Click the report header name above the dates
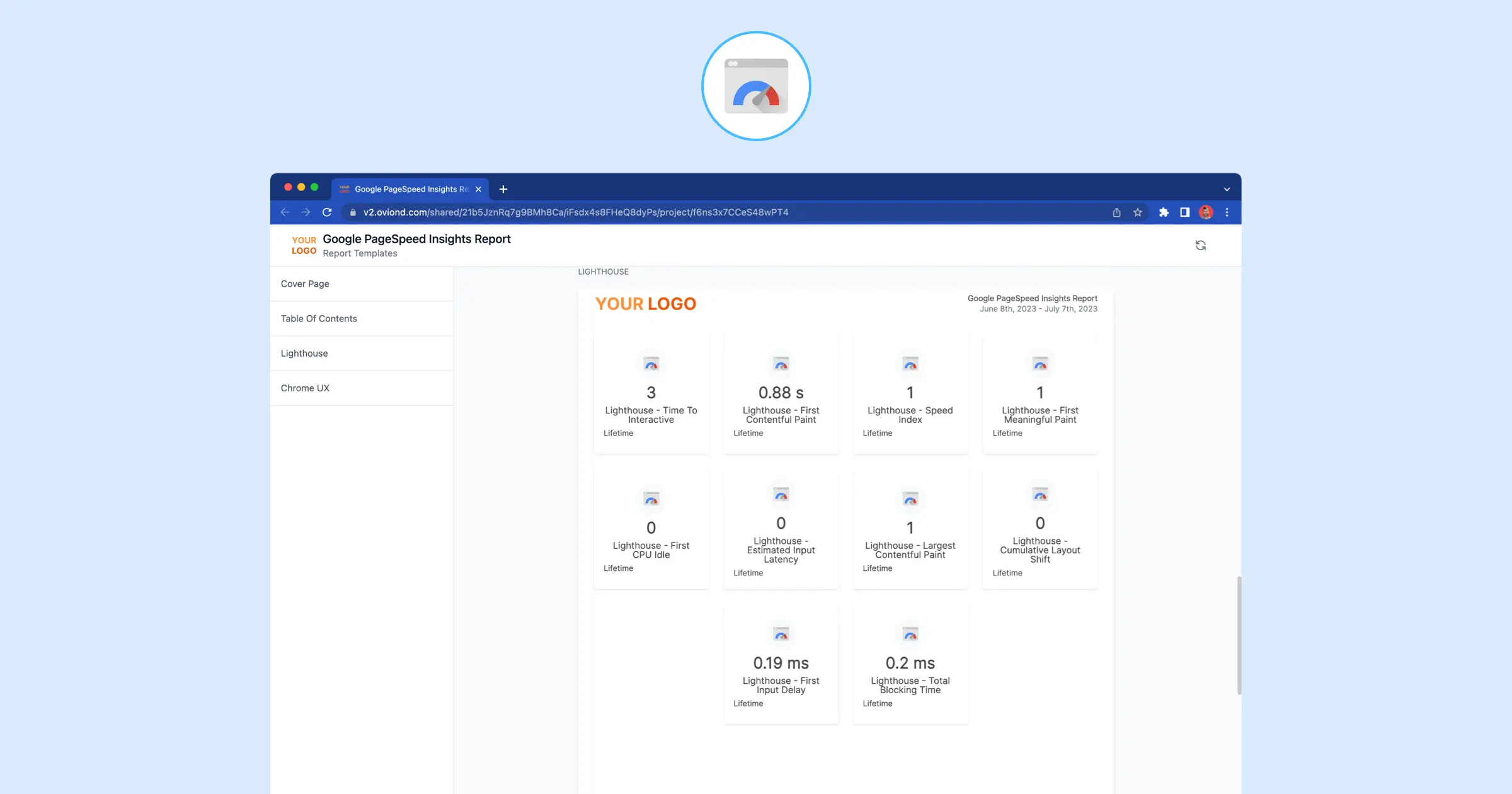 coord(1032,298)
